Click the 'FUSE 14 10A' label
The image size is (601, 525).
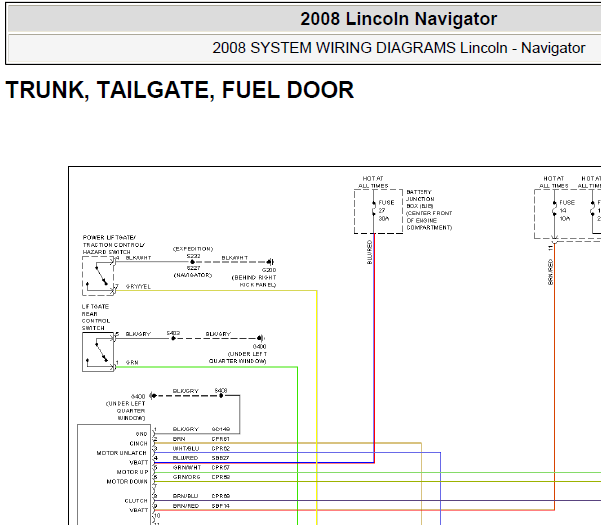click(x=567, y=210)
